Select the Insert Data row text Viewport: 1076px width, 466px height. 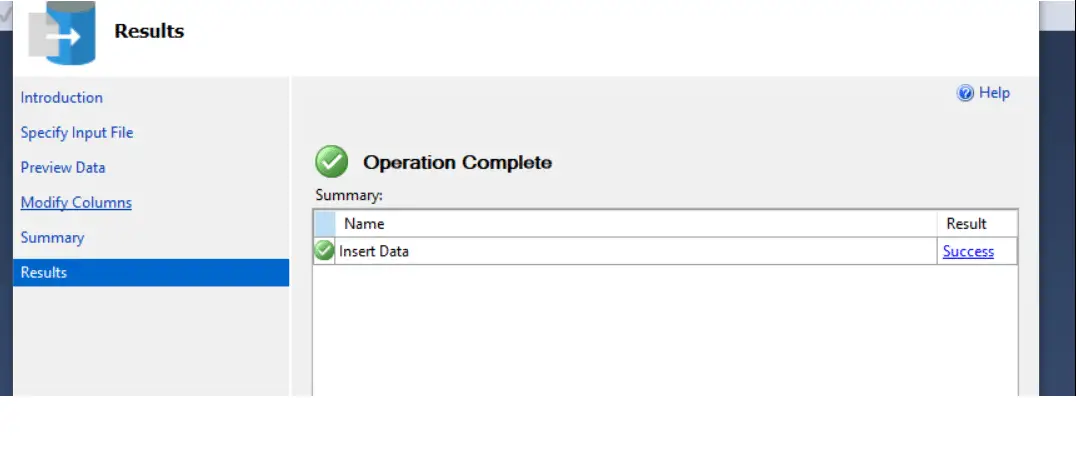[x=374, y=251]
